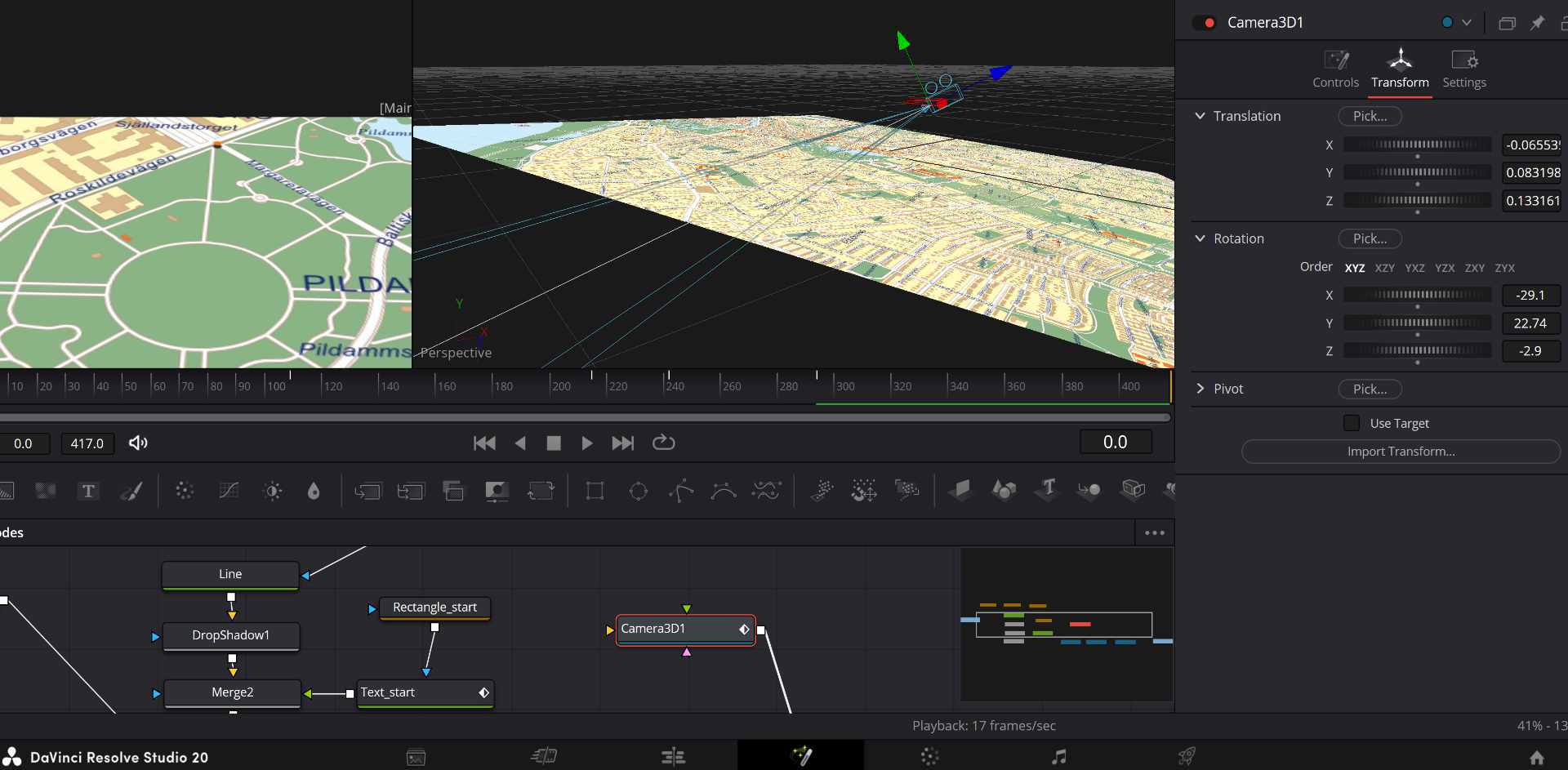Open the Media page

(416, 757)
